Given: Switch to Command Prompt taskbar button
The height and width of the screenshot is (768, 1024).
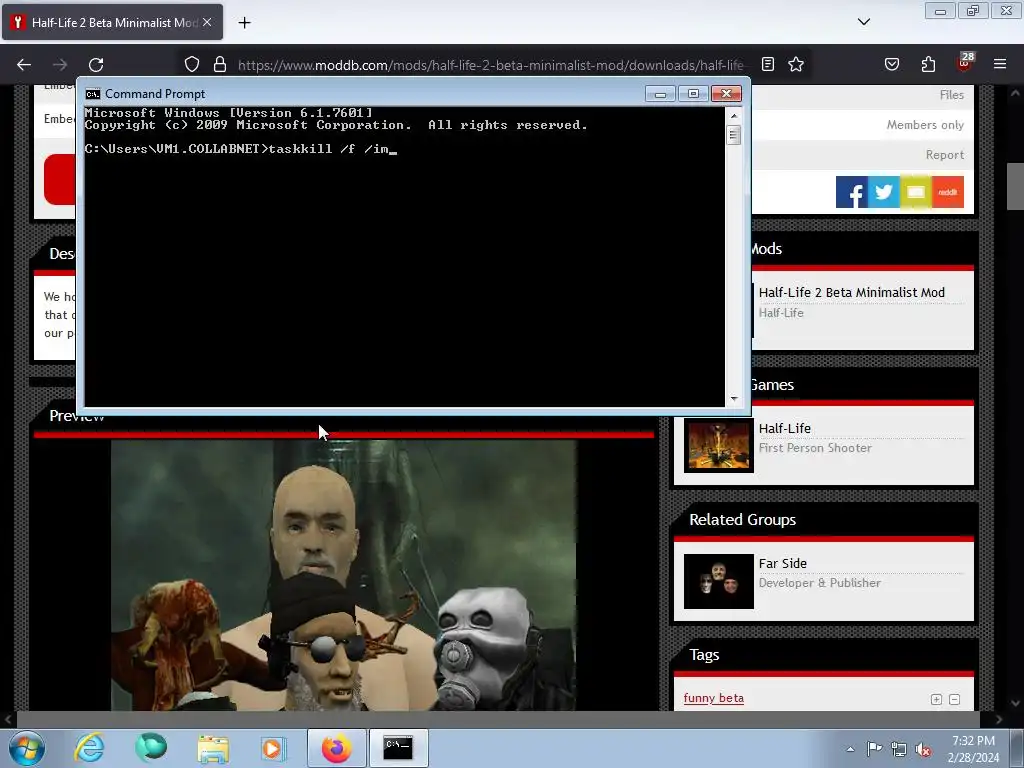Looking at the screenshot, I should click(398, 748).
